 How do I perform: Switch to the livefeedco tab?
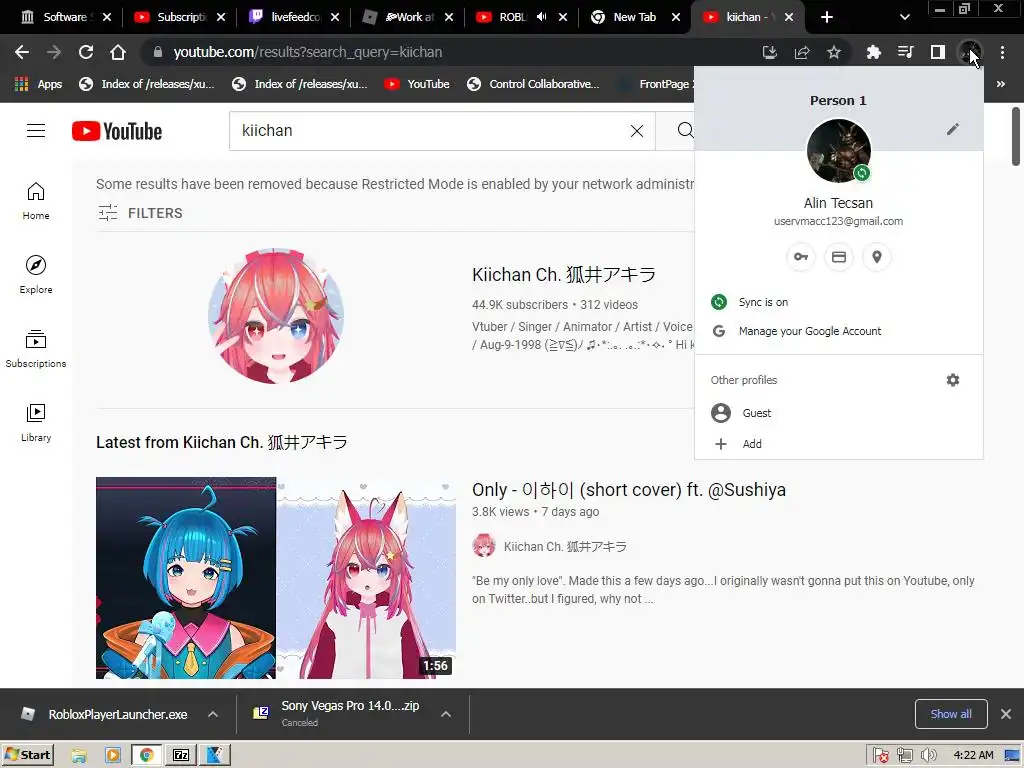click(x=295, y=17)
